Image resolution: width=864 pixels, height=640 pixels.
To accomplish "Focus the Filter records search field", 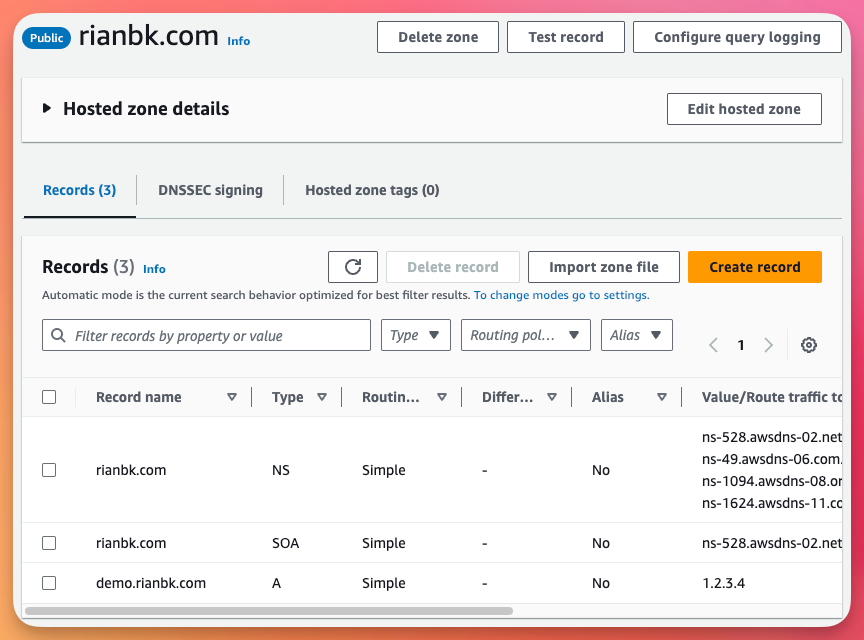I will 206,335.
